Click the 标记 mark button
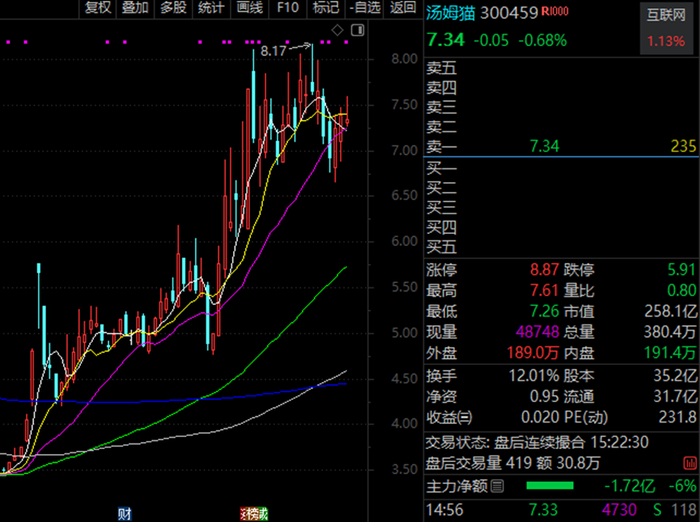This screenshot has width=700, height=522. click(x=325, y=8)
